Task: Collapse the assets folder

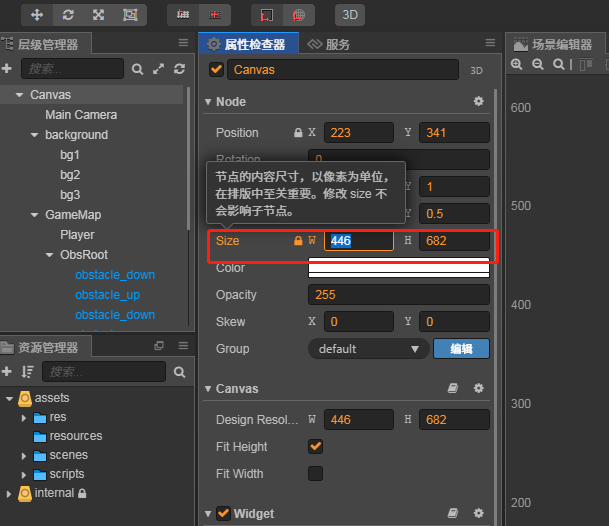Action: [9, 399]
